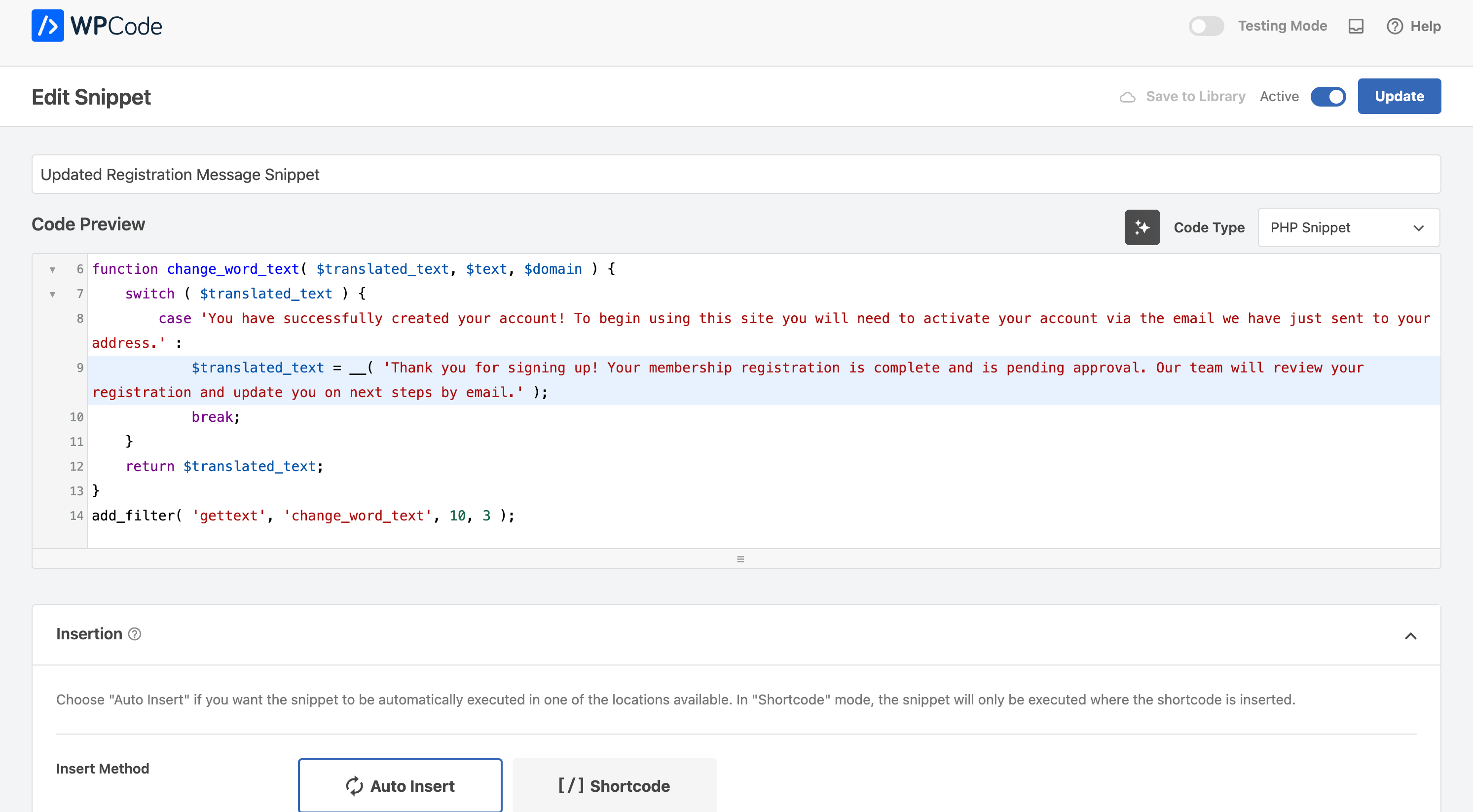Click the Testing Mode label
Image resolution: width=1473 pixels, height=812 pixels.
(x=1282, y=26)
